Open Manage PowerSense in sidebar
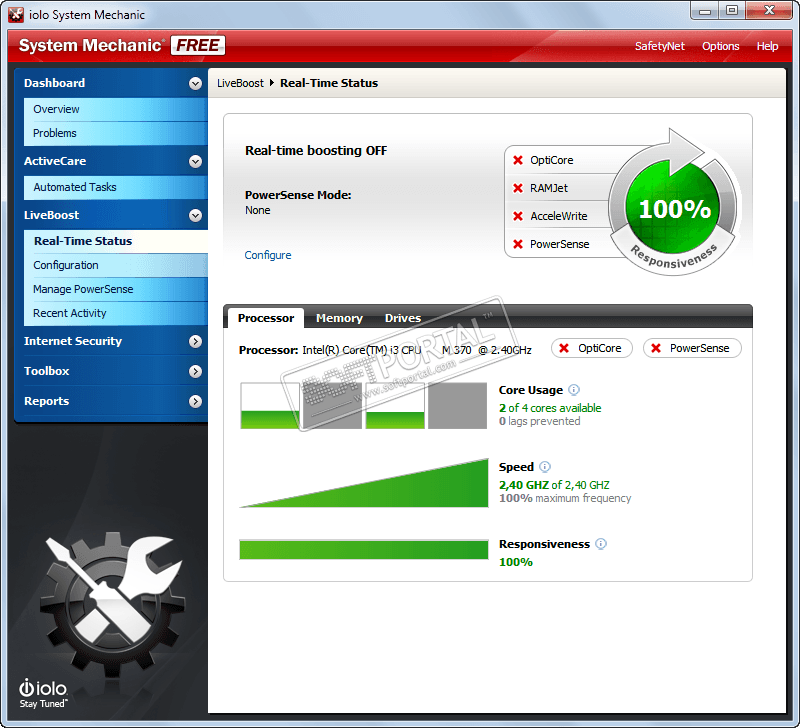 116,289
